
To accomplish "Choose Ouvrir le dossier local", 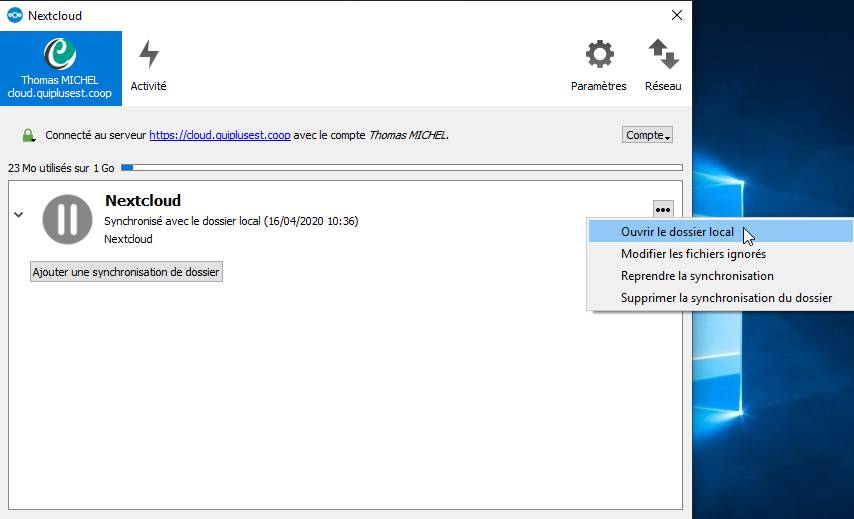I will pyautogui.click(x=721, y=231).
